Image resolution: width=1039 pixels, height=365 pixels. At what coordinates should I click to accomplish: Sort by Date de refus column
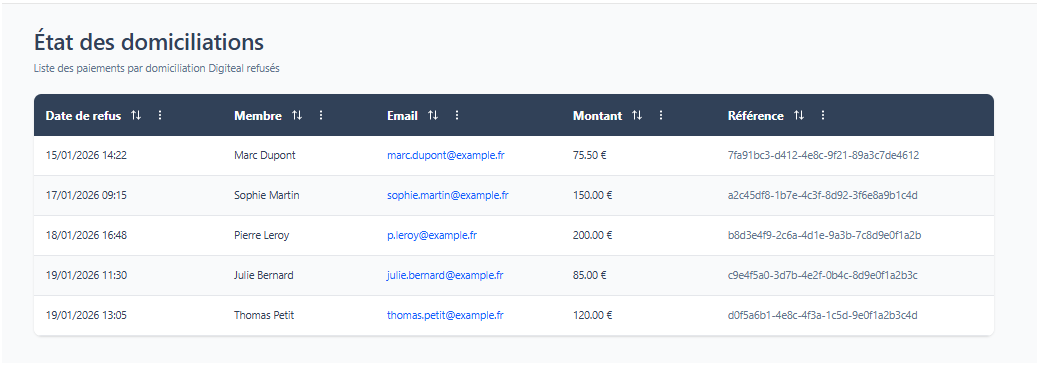pyautogui.click(x=136, y=115)
